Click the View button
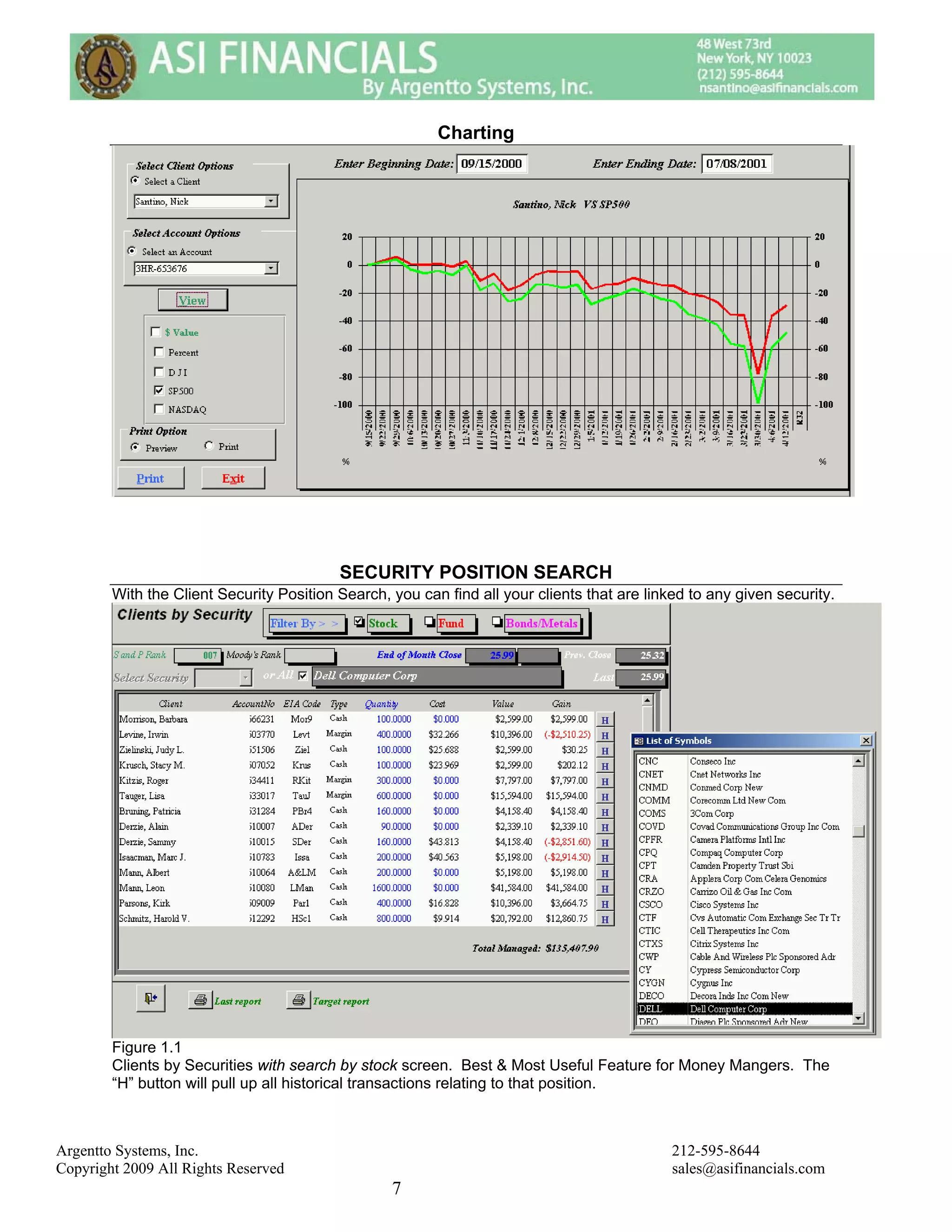Image resolution: width=952 pixels, height=1232 pixels. [193, 300]
